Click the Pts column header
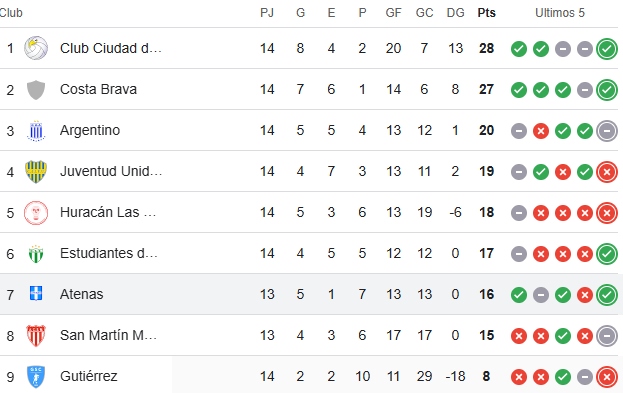Screen dimensions: 623x393 [x=486, y=13]
